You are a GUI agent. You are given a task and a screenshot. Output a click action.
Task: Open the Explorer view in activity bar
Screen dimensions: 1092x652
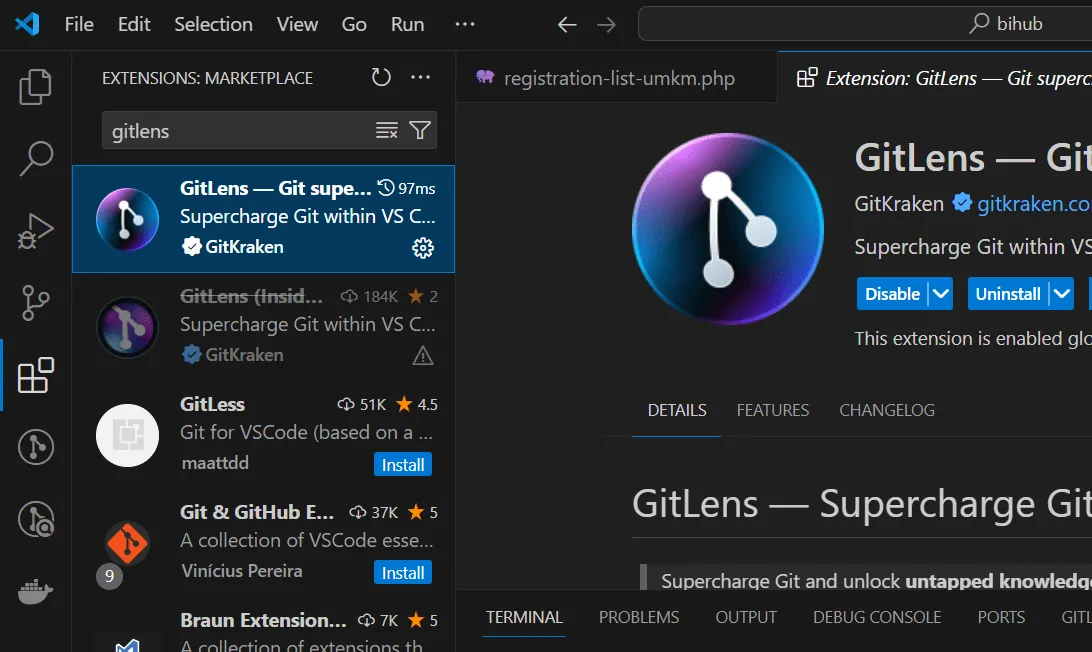pyautogui.click(x=36, y=87)
